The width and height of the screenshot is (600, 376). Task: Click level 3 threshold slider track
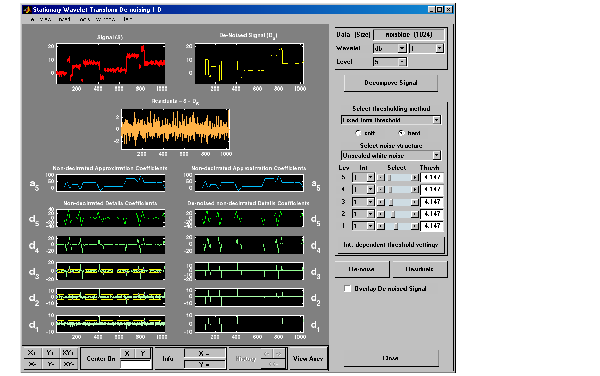coord(398,202)
